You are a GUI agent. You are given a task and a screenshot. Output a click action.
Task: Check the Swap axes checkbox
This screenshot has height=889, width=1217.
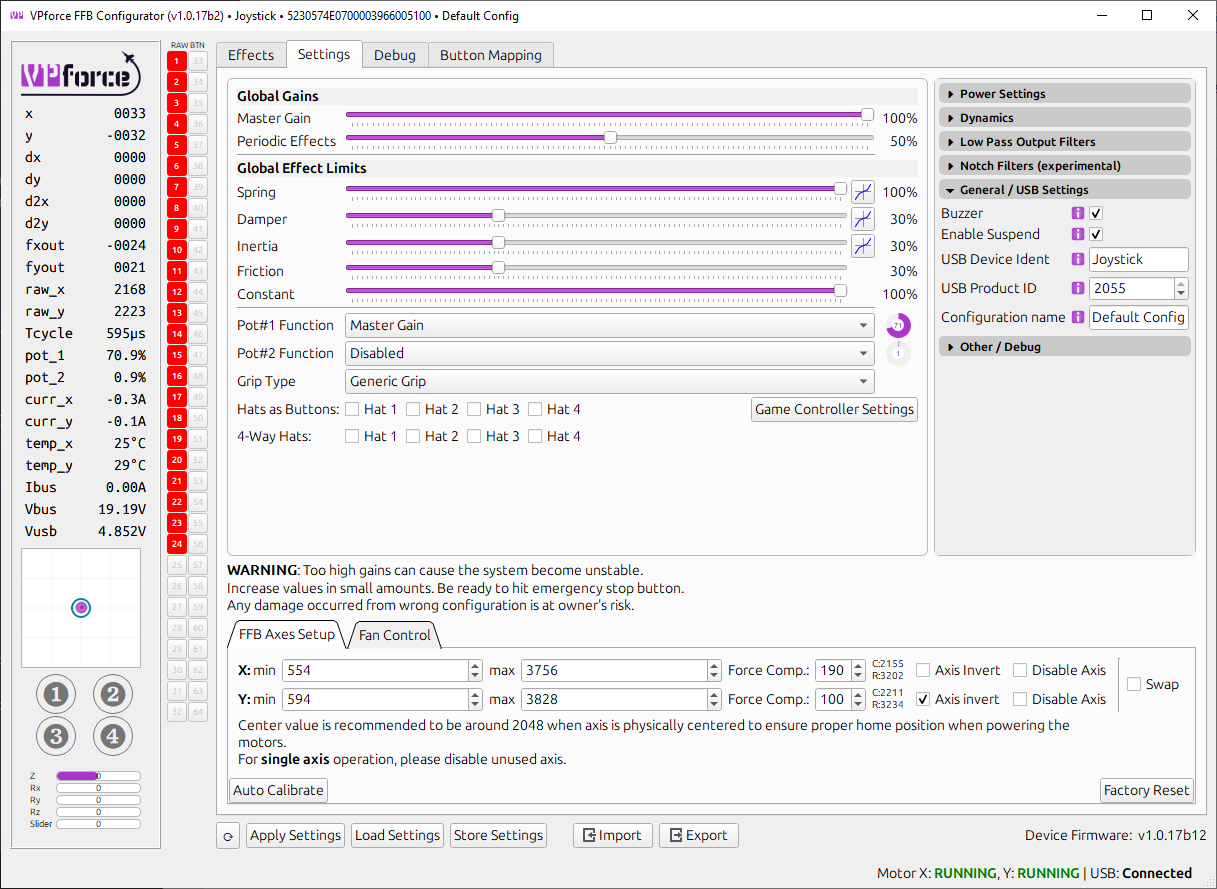pyautogui.click(x=1134, y=684)
